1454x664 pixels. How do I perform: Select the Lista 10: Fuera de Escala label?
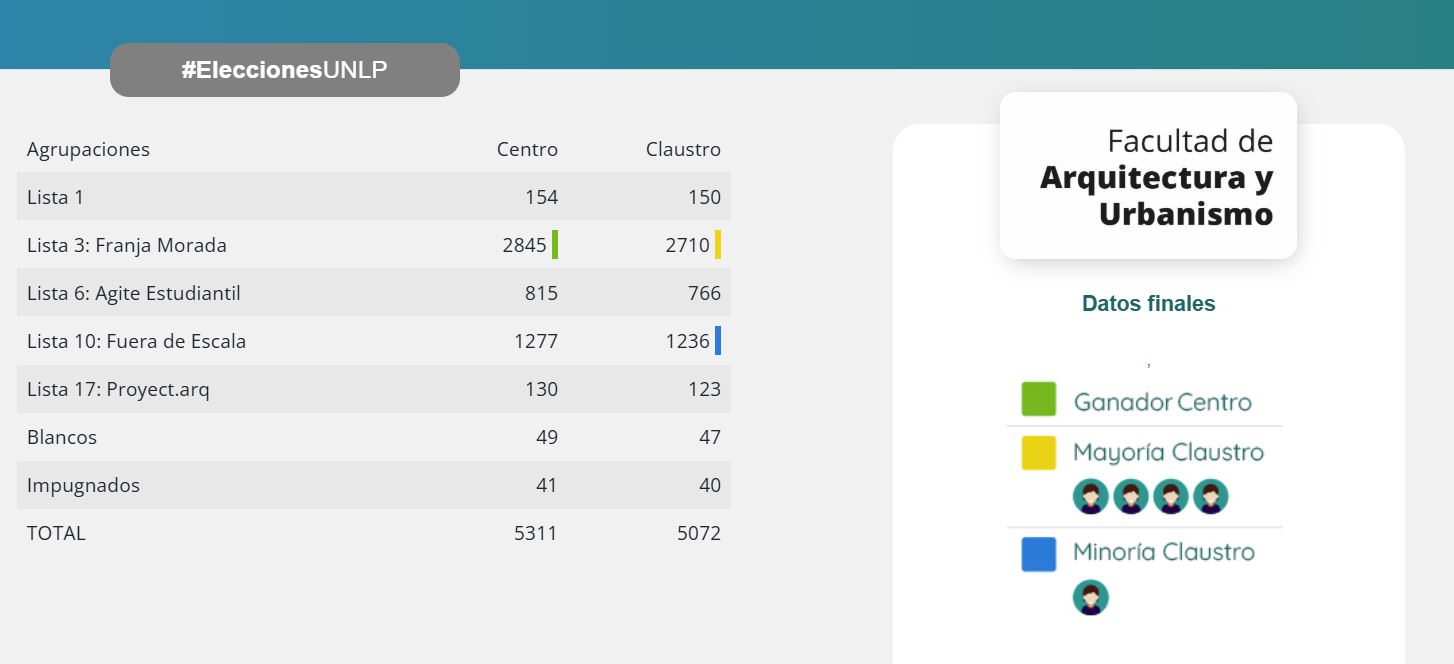point(136,341)
